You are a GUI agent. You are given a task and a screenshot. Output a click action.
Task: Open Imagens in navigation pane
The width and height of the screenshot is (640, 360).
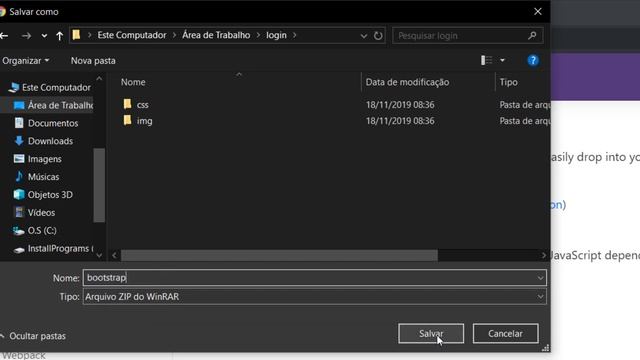(x=38, y=159)
